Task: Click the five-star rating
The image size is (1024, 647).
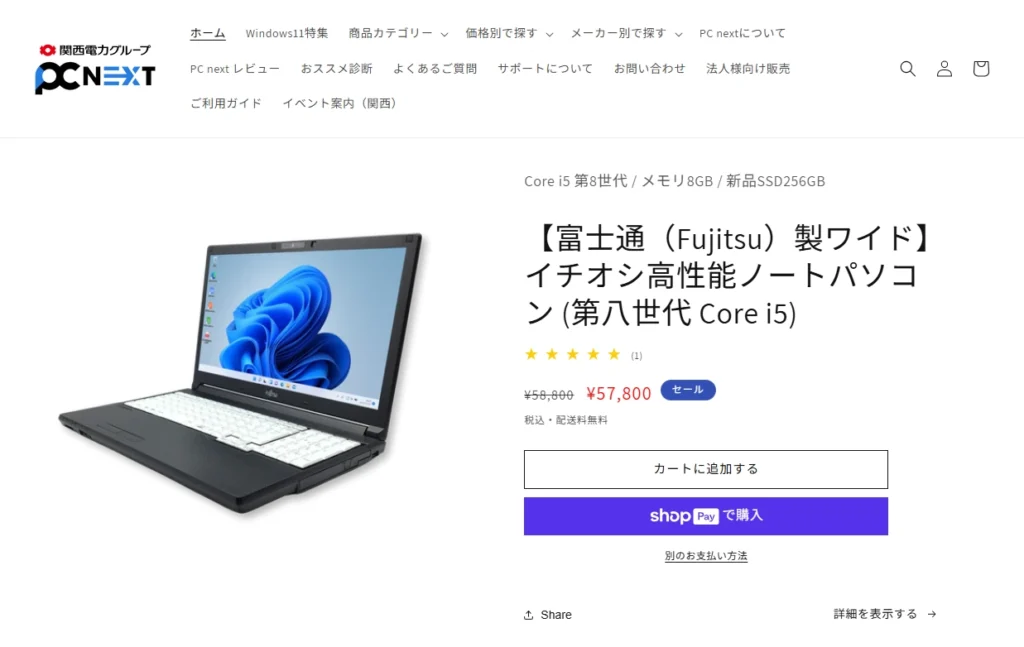Action: coord(573,355)
